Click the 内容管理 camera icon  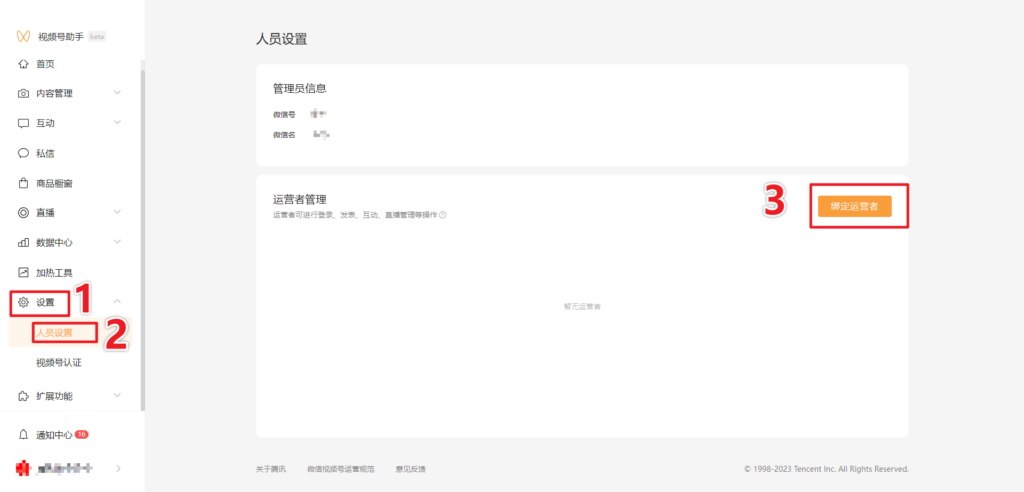[23, 94]
